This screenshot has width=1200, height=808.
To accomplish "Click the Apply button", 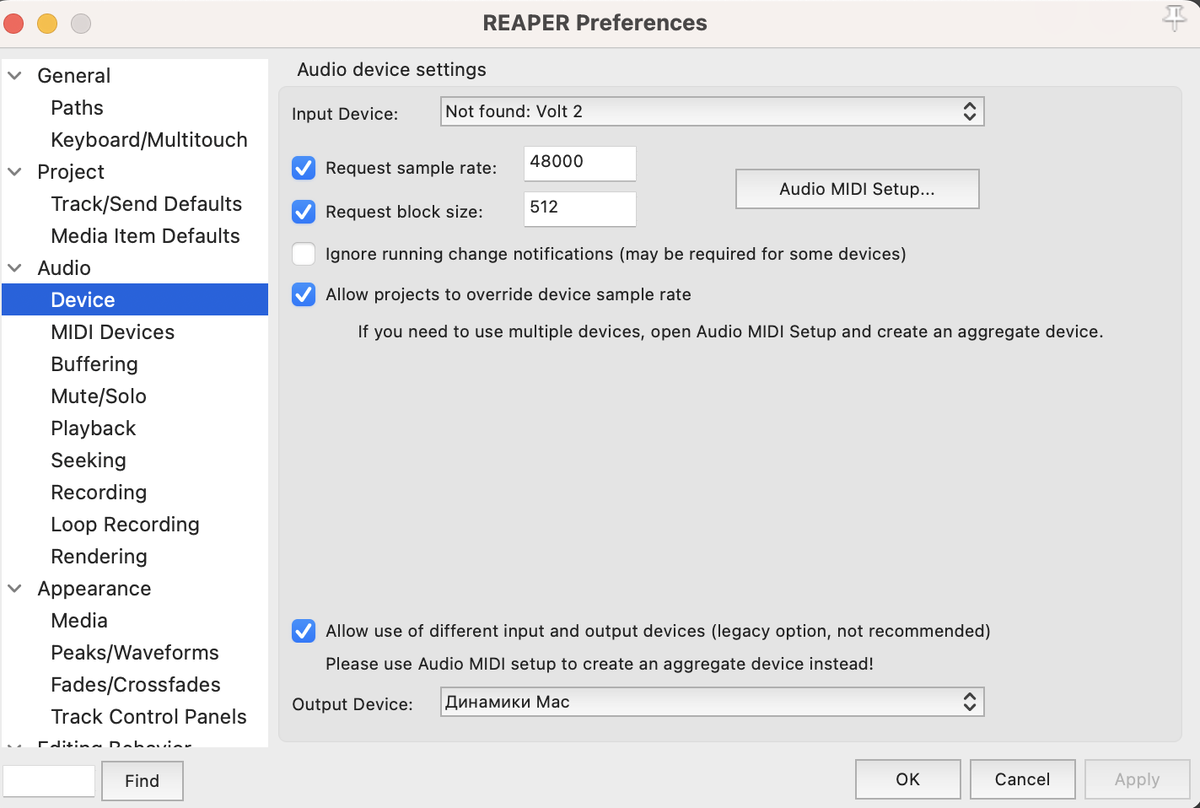I will (1137, 779).
